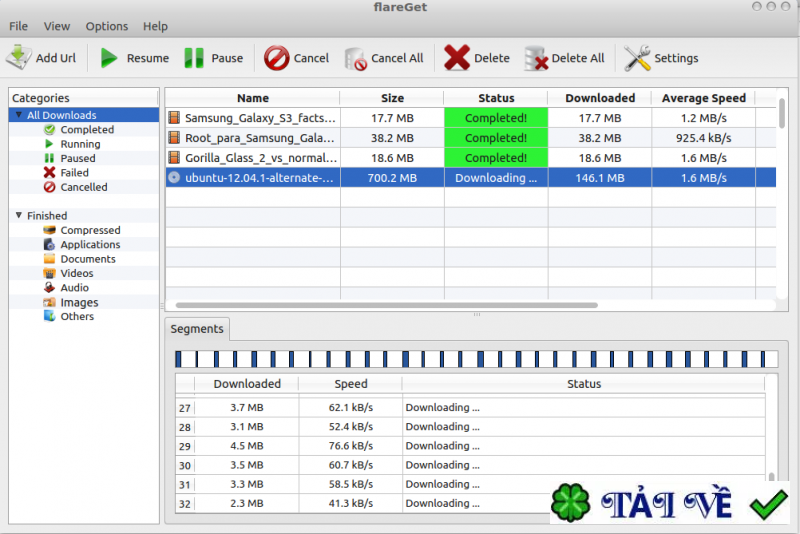
Task: Click the Cancel All button label
Action: coord(397,58)
